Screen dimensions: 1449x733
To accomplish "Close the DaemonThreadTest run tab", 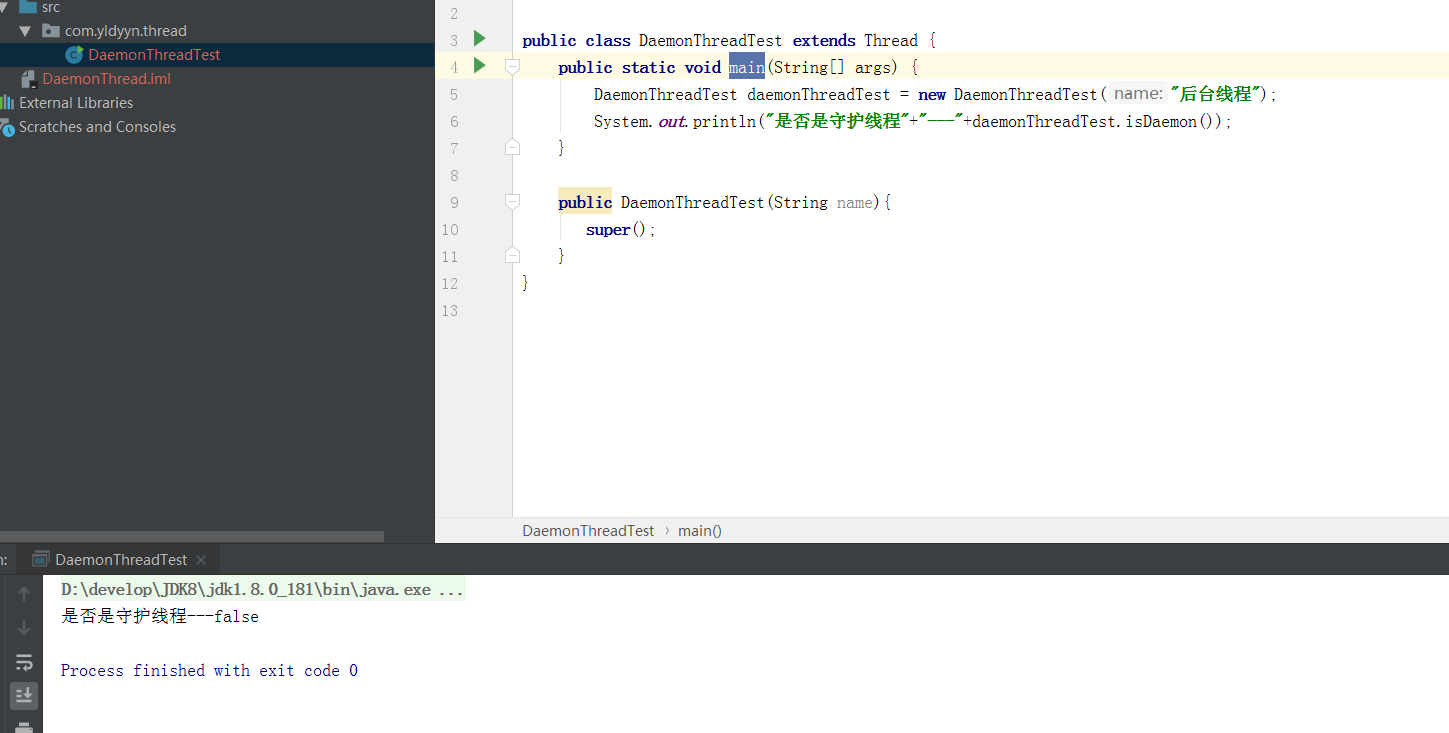I will pyautogui.click(x=201, y=560).
